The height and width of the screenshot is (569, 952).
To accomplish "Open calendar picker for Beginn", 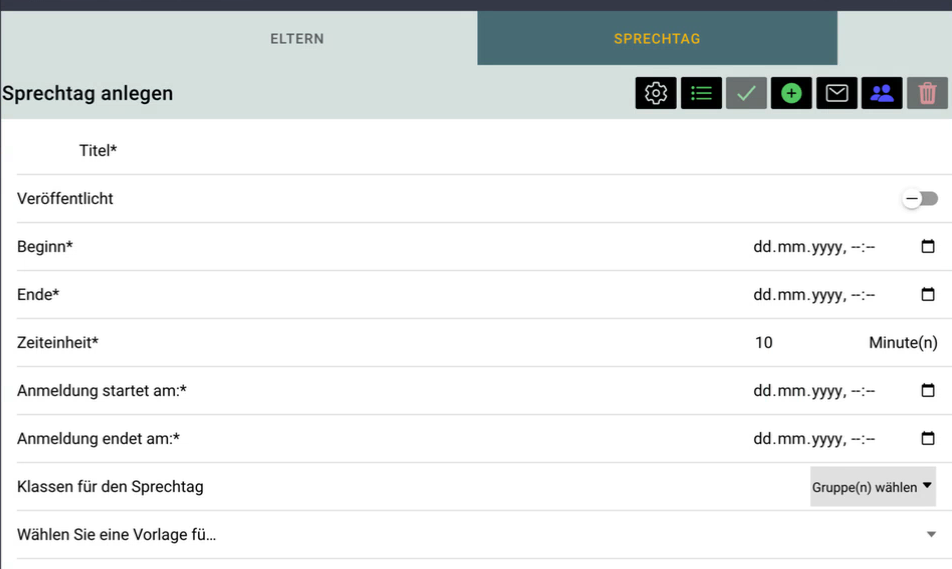I will 928,247.
